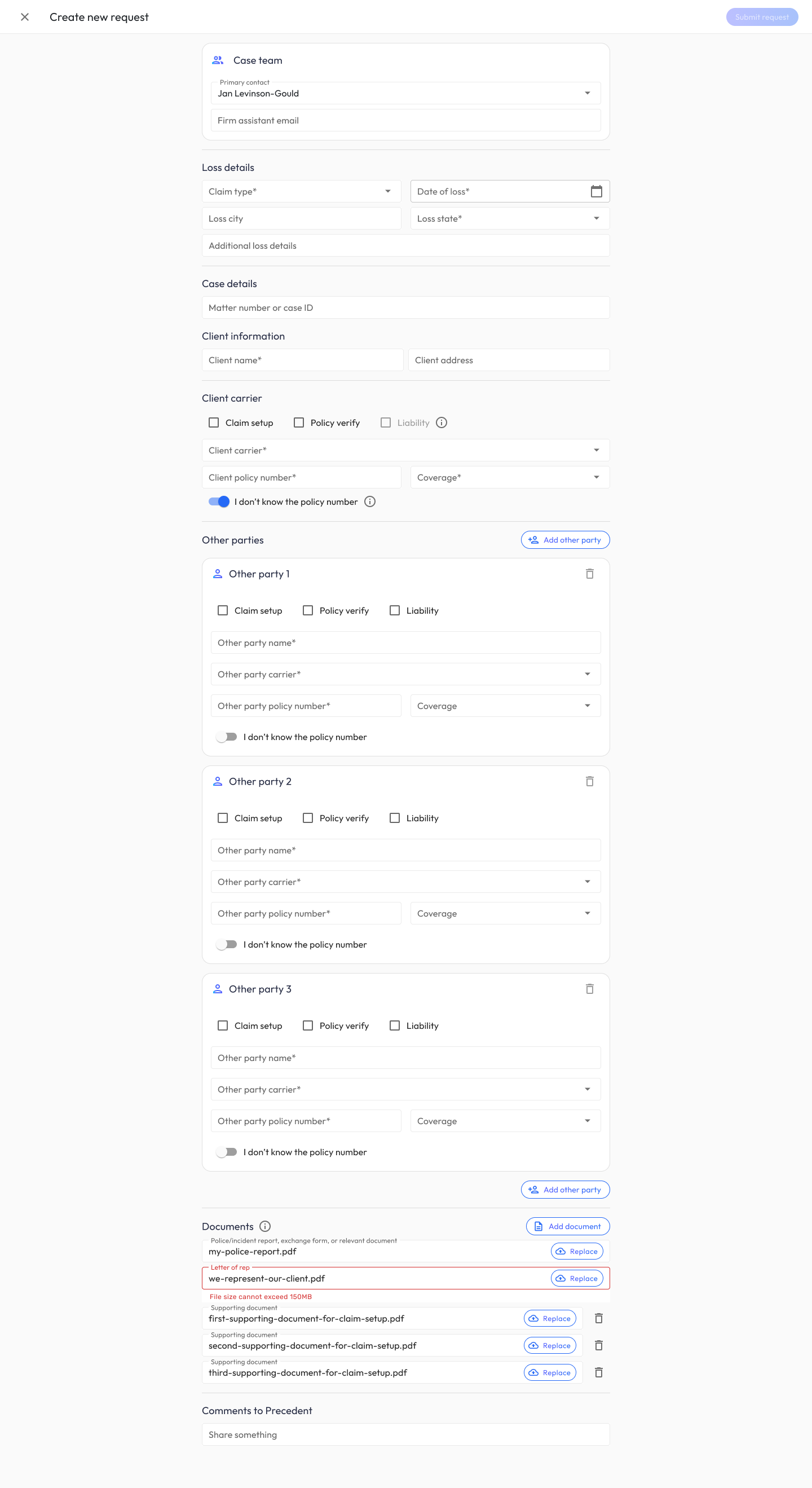Check Liability for Other party 2
The image size is (812, 1488).
(395, 818)
